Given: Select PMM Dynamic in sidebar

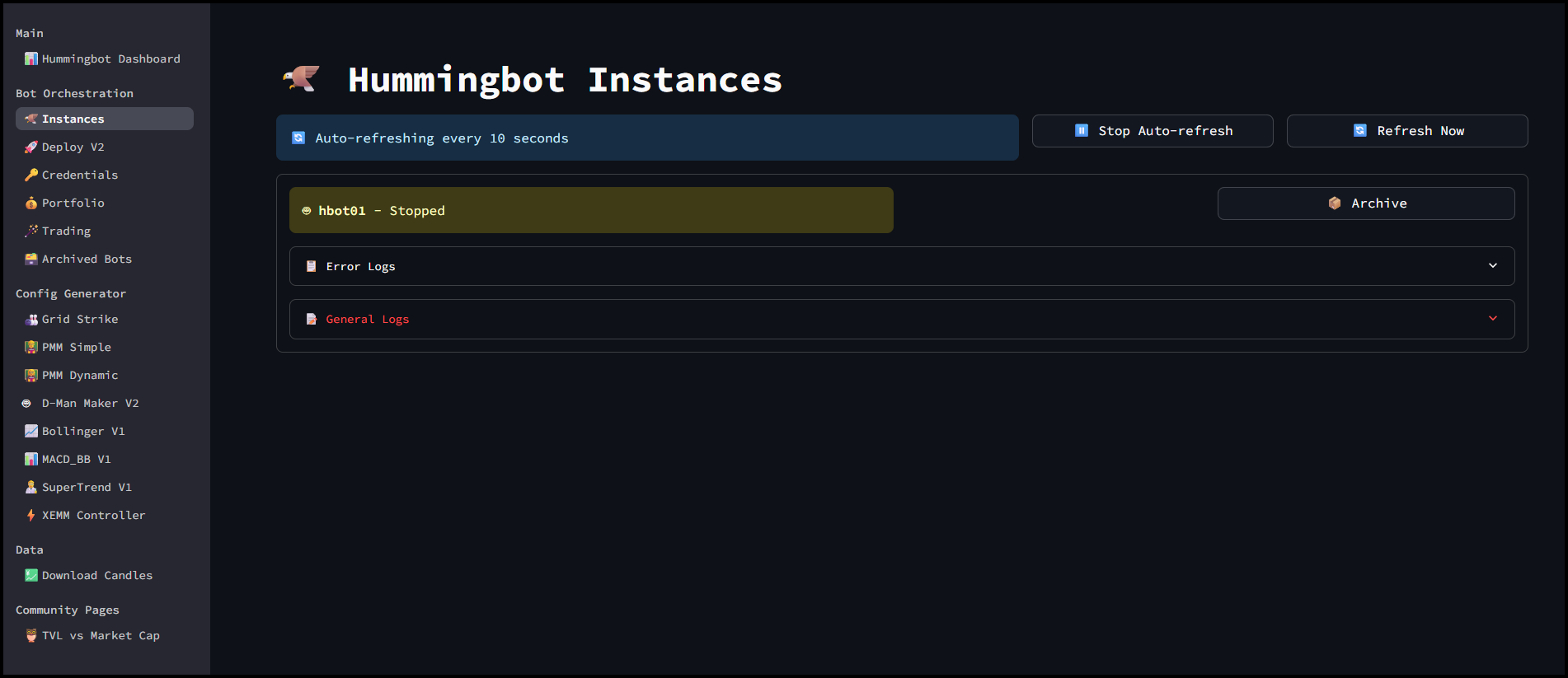Looking at the screenshot, I should pos(80,375).
